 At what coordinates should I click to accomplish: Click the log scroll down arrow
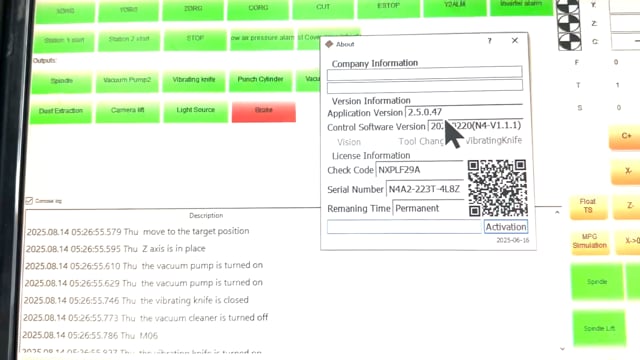tap(562, 349)
